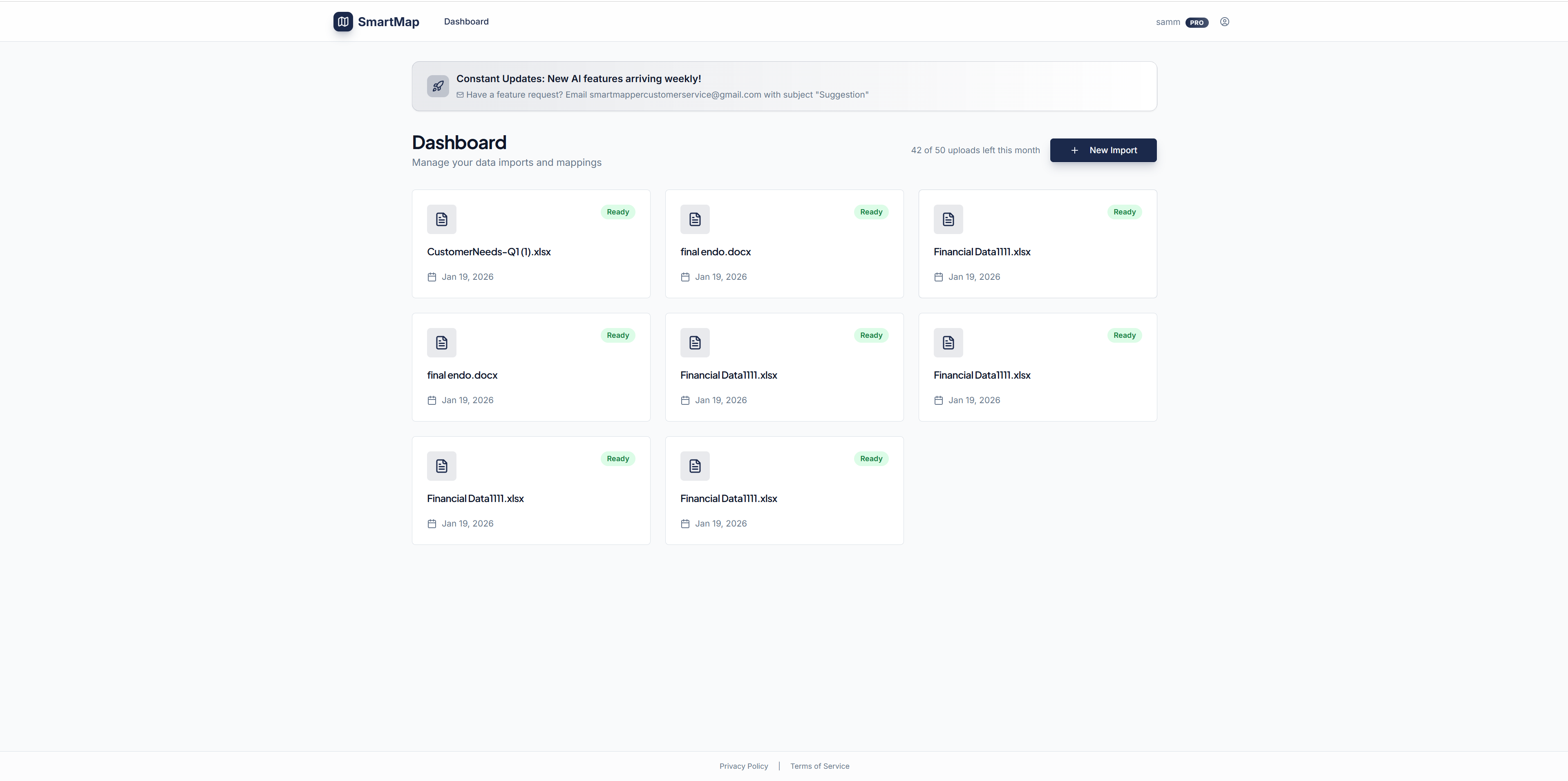Click the Ready badge on CustomerNeeds-Q1 (1).xlsx
Viewport: 1568px width, 781px height.
617,212
